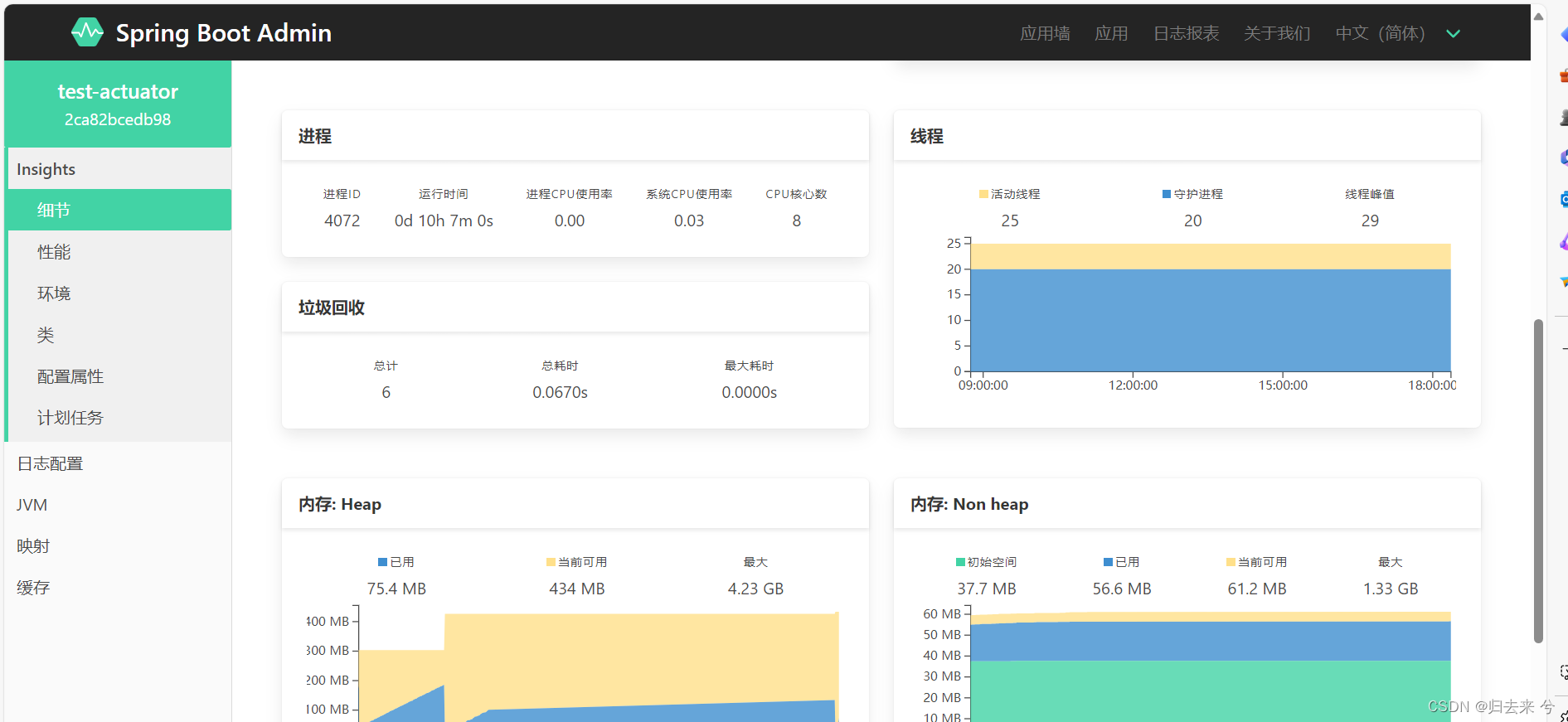Expand the 中文 (简体) language dropdown

coord(1398,33)
